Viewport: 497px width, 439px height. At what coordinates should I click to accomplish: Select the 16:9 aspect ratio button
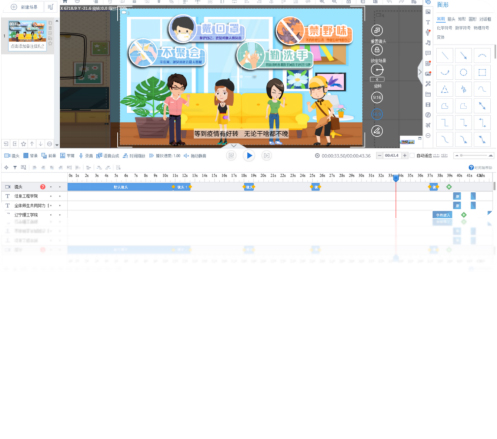click(377, 114)
